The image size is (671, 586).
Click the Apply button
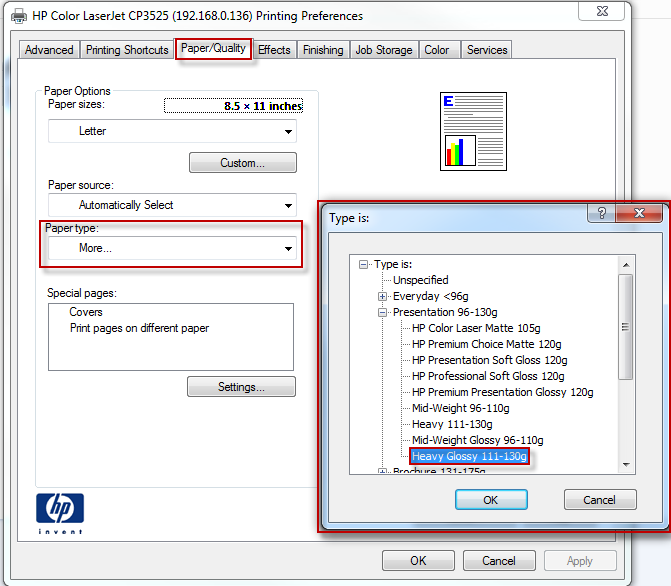(x=580, y=560)
